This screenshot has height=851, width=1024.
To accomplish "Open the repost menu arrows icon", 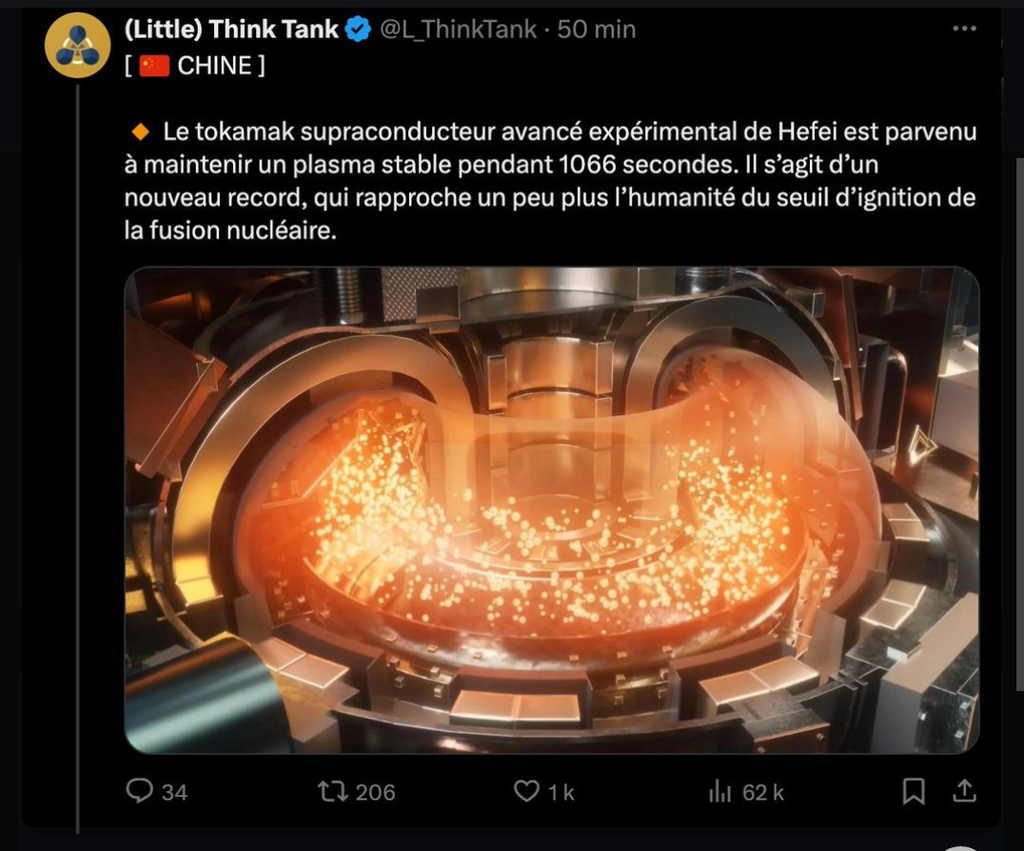I will 331,792.
